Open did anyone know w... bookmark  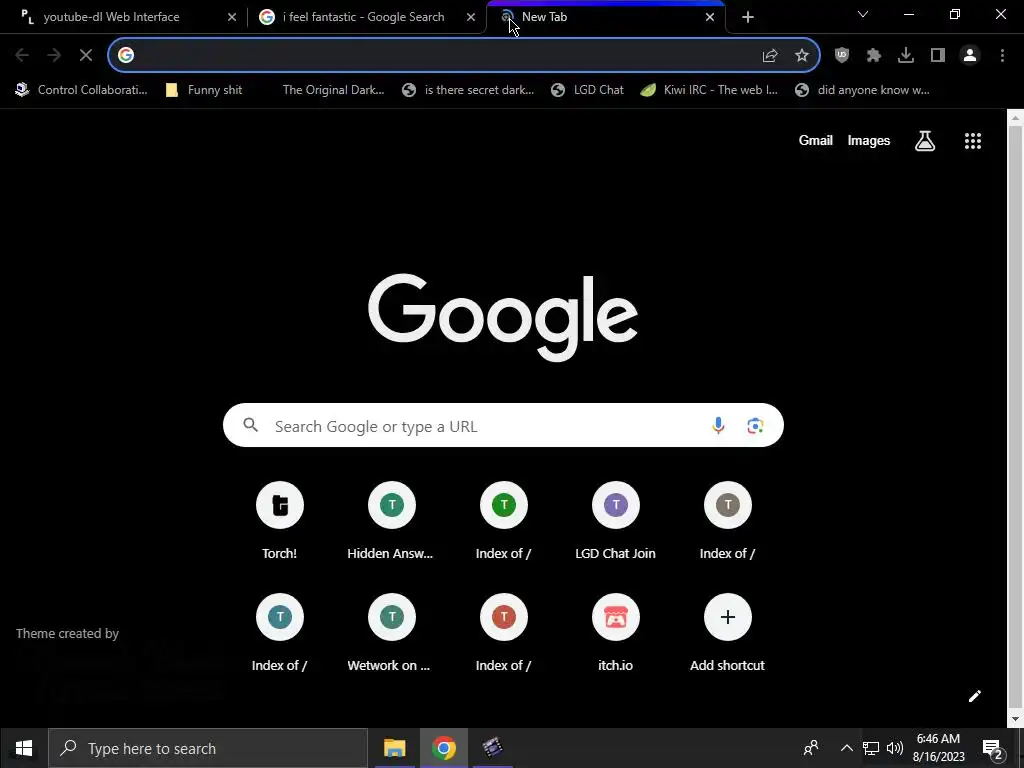863,90
